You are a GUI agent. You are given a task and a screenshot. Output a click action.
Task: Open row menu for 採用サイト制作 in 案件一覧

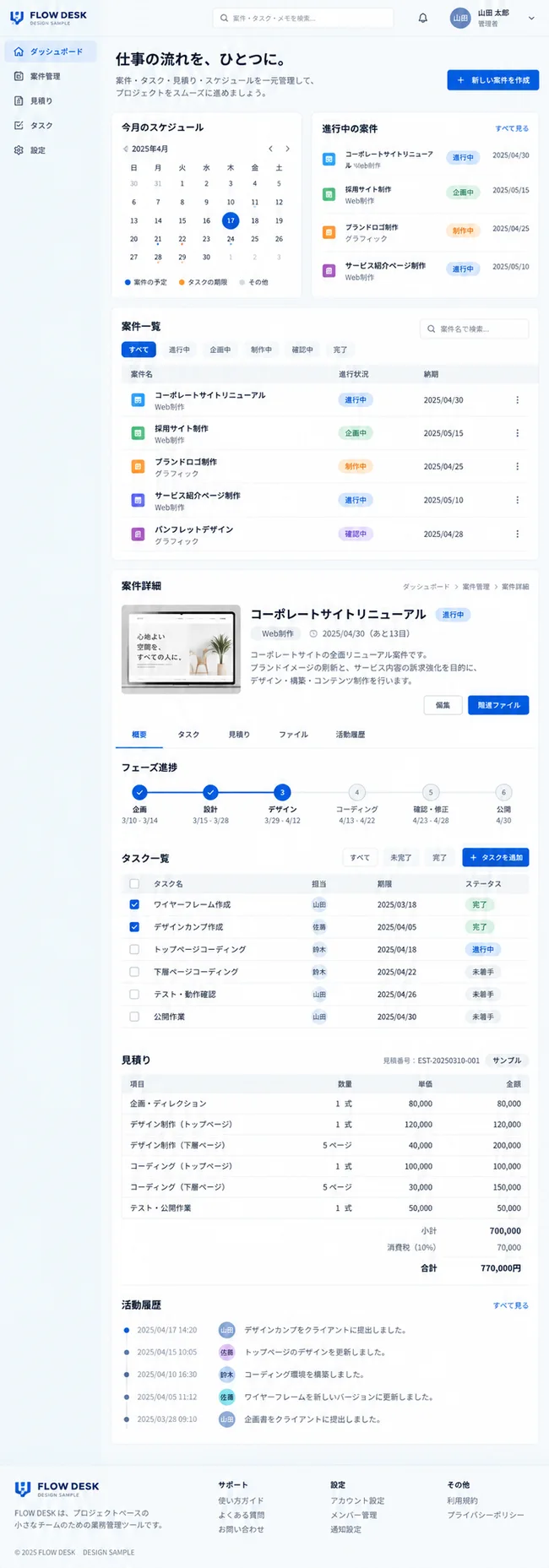pos(517,433)
